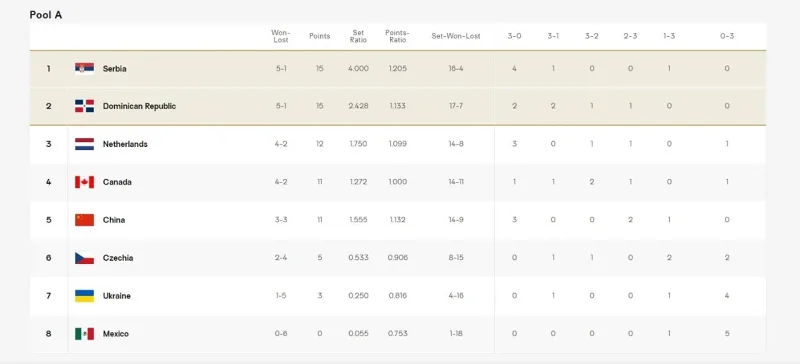Select the 3-2 column header
800x364 pixels.
click(592, 36)
